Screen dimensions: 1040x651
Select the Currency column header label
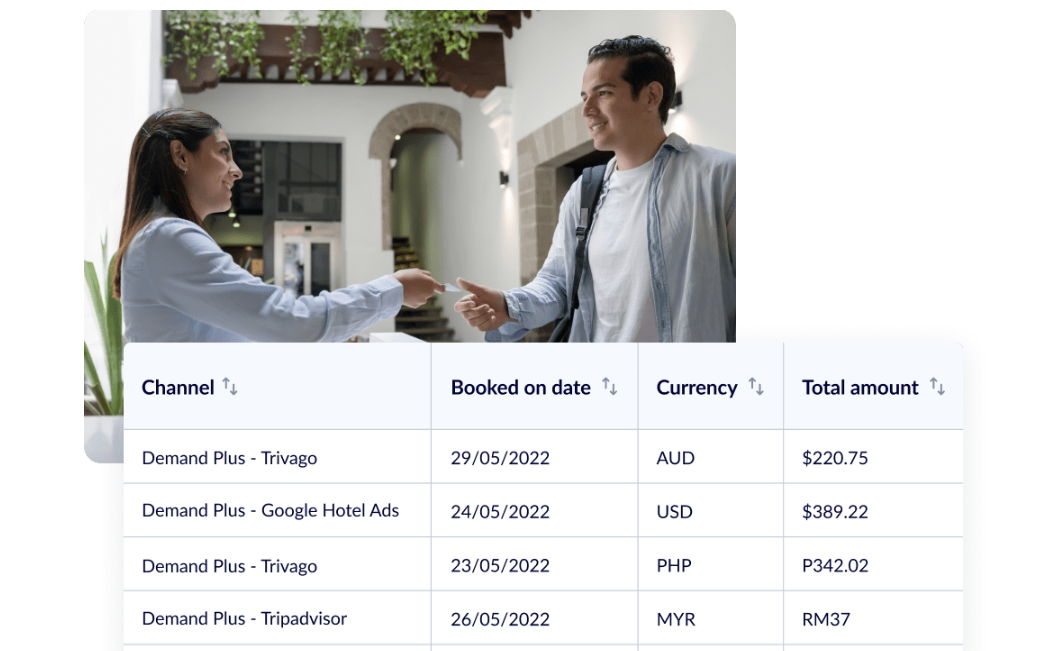[696, 388]
